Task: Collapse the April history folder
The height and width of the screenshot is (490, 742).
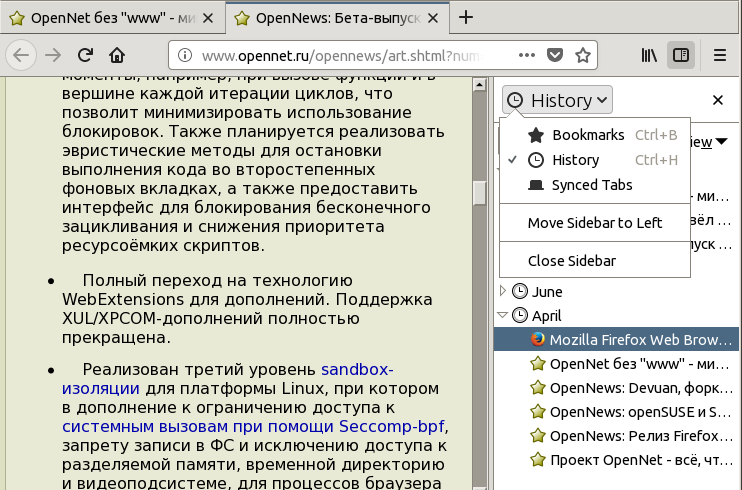Action: coord(504,315)
